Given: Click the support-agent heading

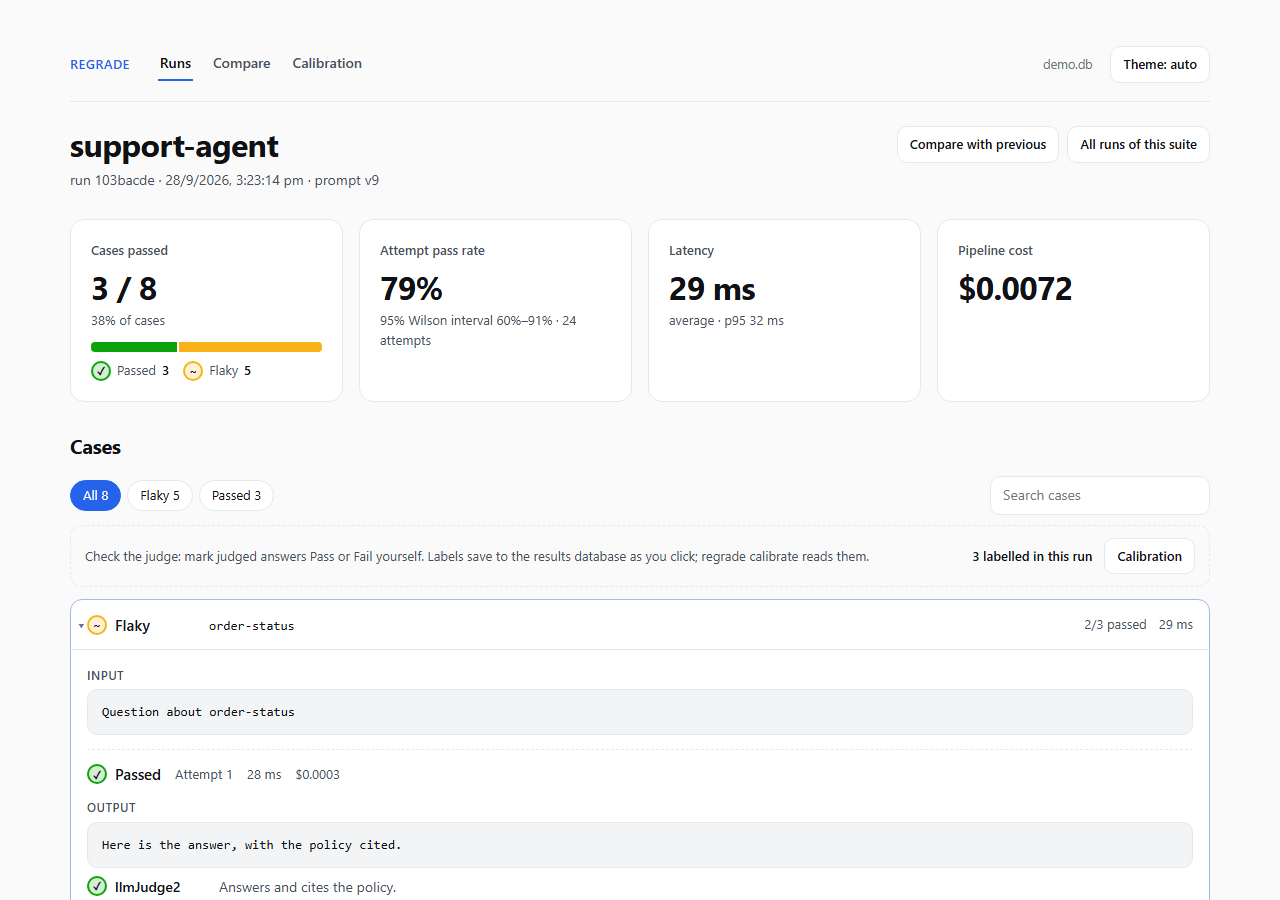Looking at the screenshot, I should point(174,146).
